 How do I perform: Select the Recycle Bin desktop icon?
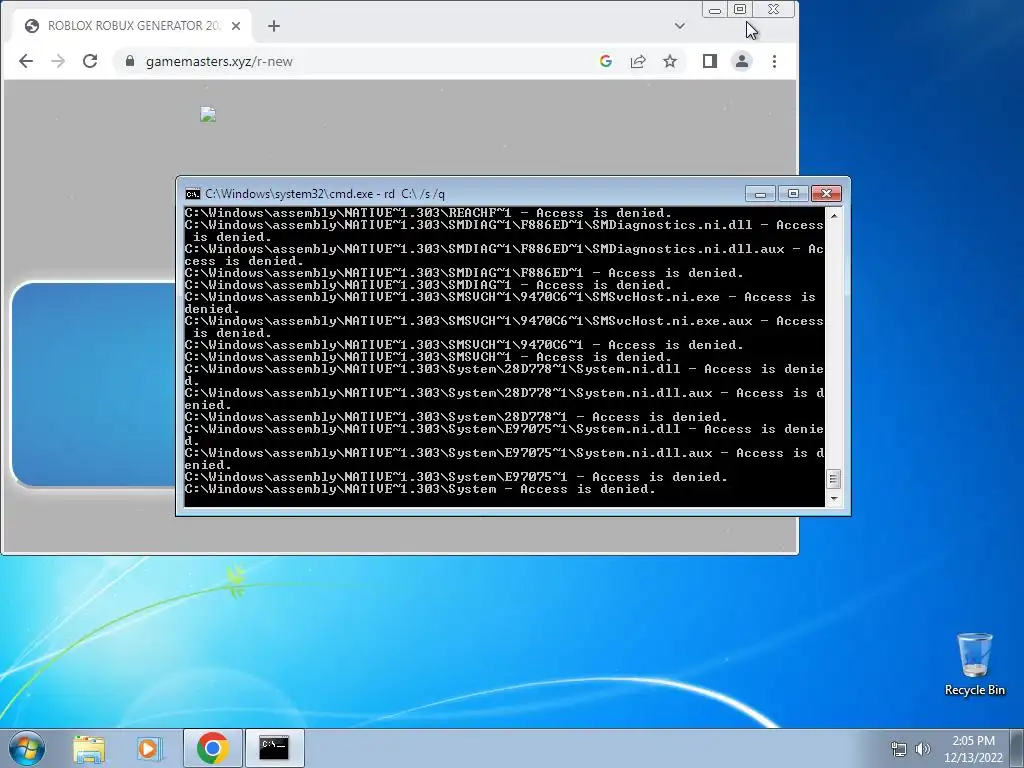tap(974, 664)
